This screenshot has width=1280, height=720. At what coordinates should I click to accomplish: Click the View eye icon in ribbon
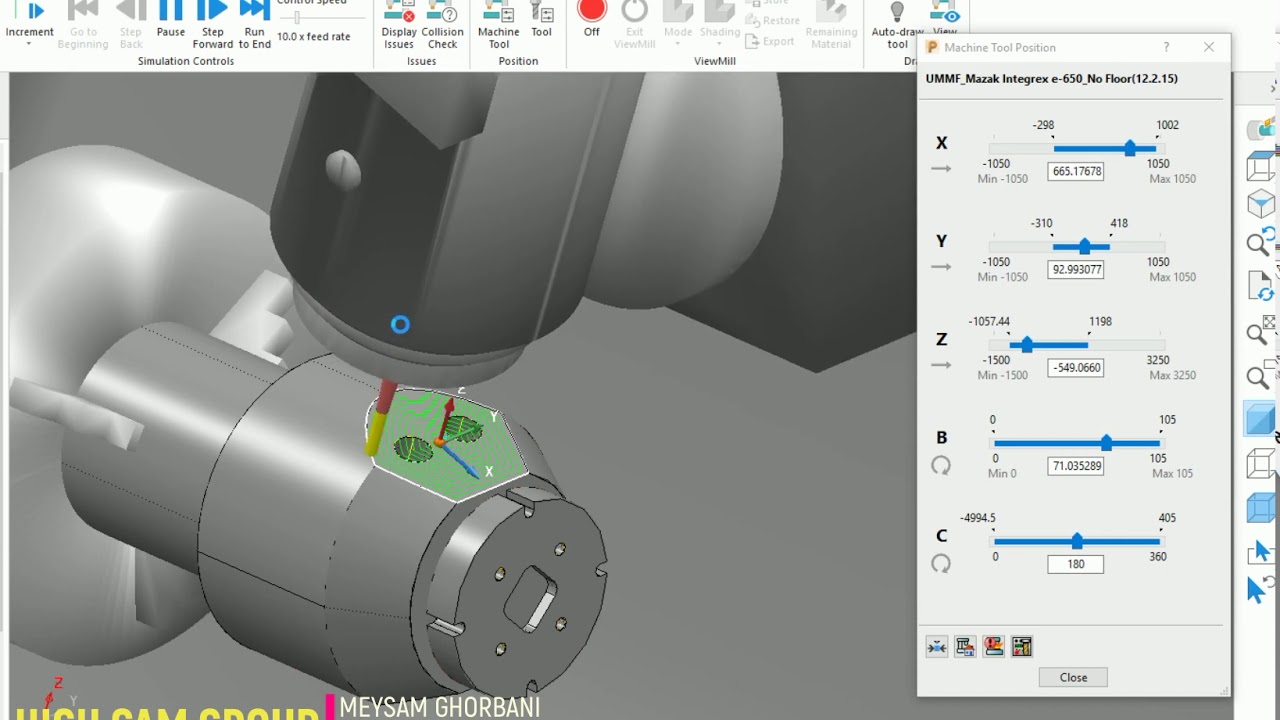[x=945, y=13]
